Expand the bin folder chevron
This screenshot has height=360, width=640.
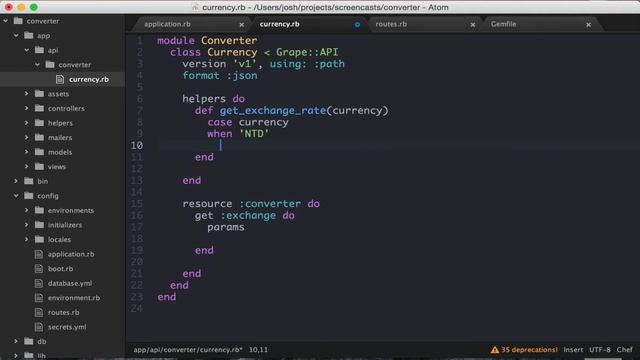(16, 181)
